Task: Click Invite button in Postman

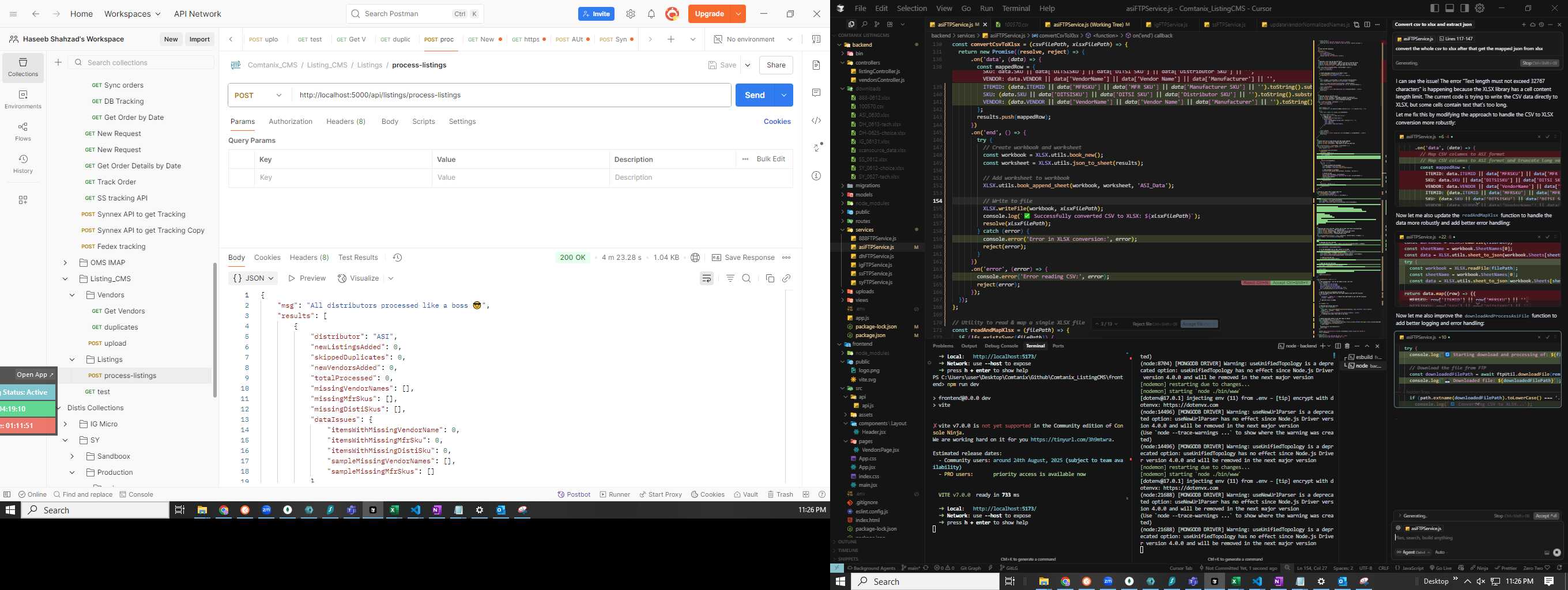Action: [596, 14]
